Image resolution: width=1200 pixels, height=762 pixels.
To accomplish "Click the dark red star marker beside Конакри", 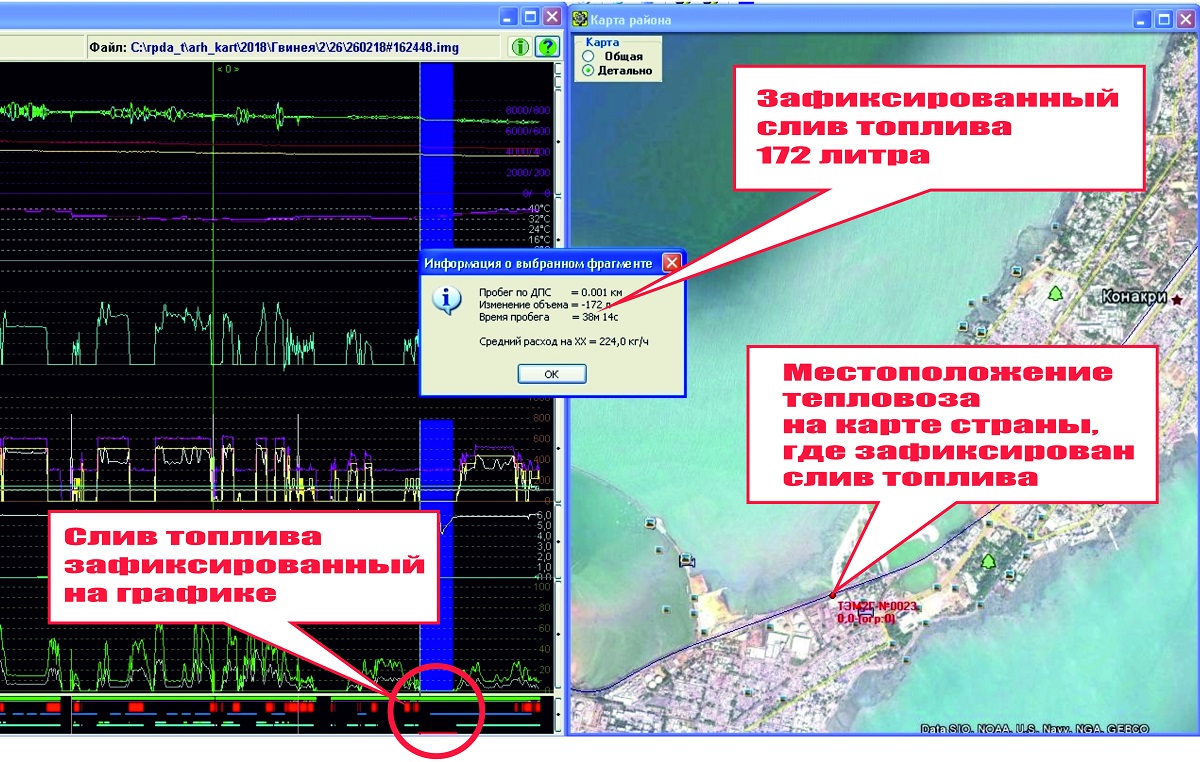I will pyautogui.click(x=1176, y=299).
